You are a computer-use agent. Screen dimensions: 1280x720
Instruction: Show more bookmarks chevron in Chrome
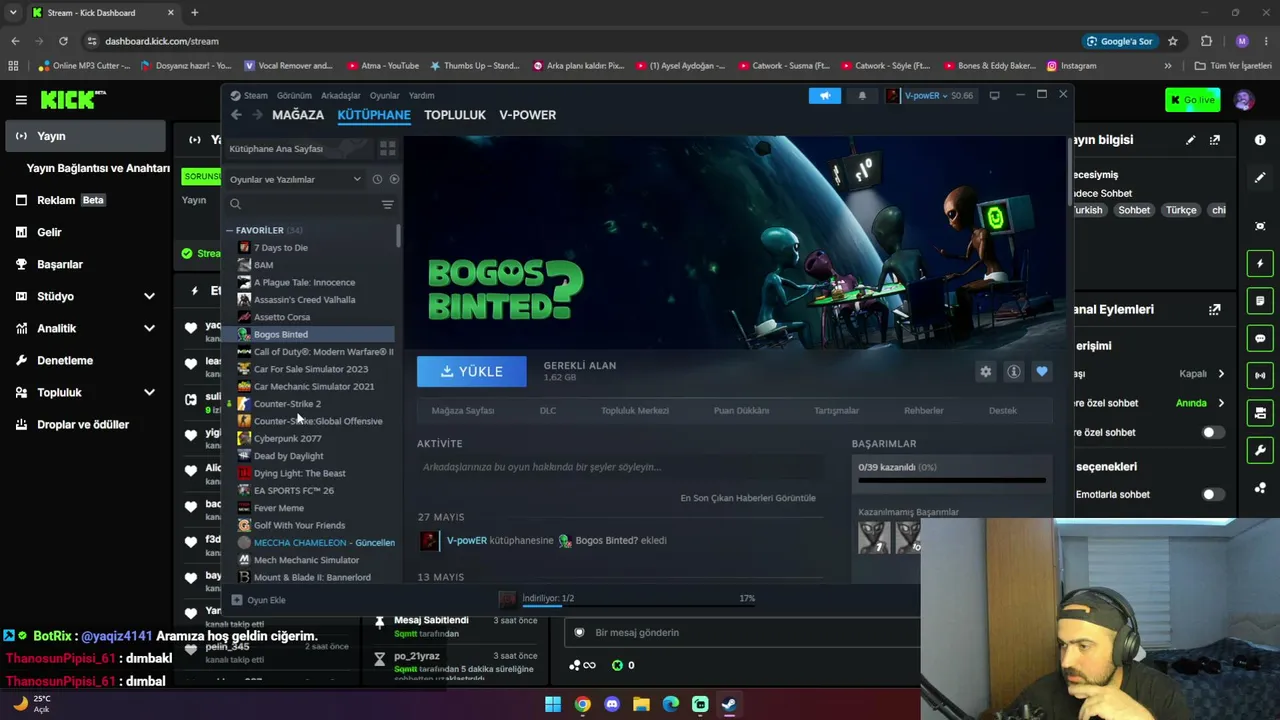(1168, 66)
